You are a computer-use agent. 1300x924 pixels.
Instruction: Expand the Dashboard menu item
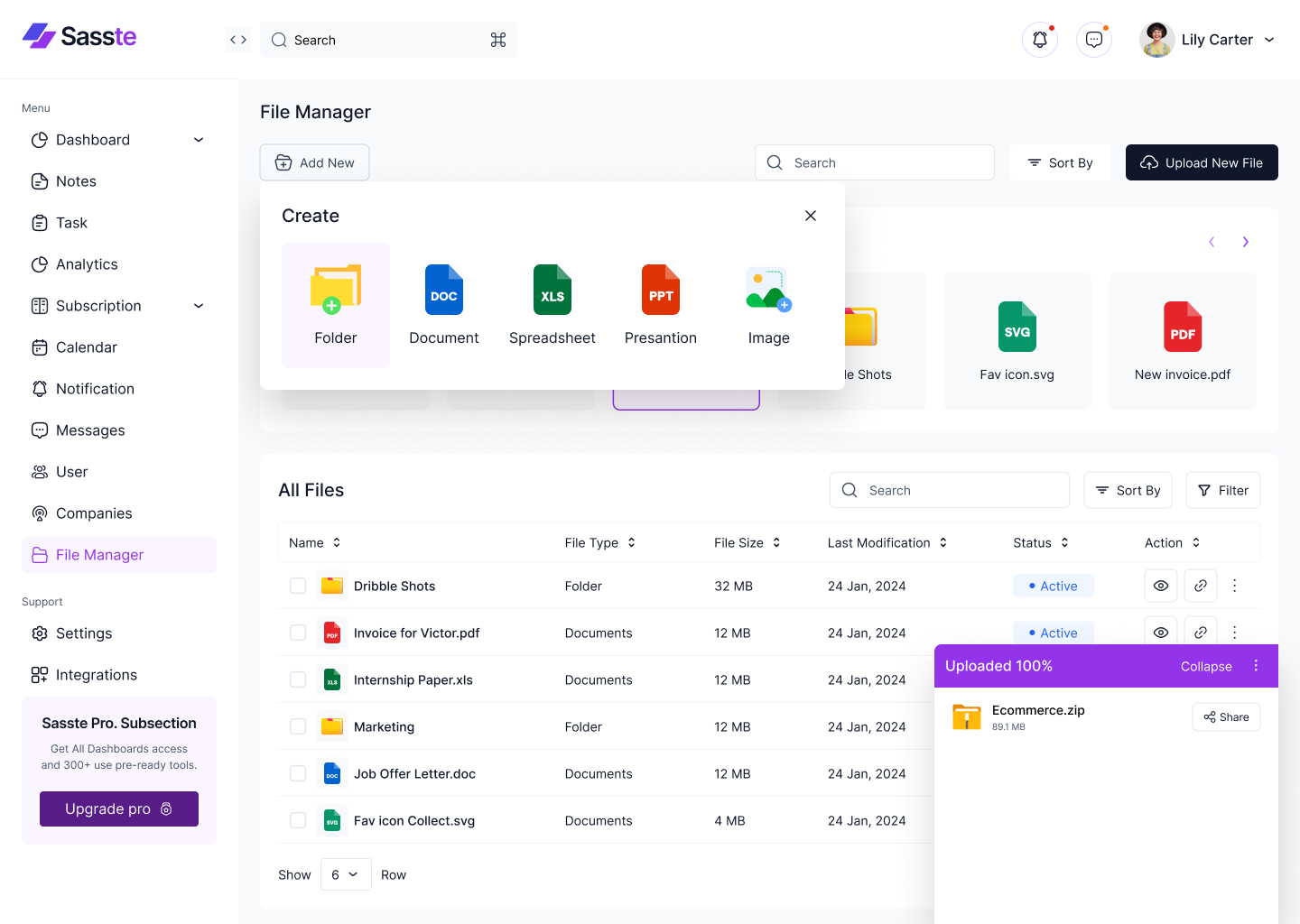tap(198, 140)
